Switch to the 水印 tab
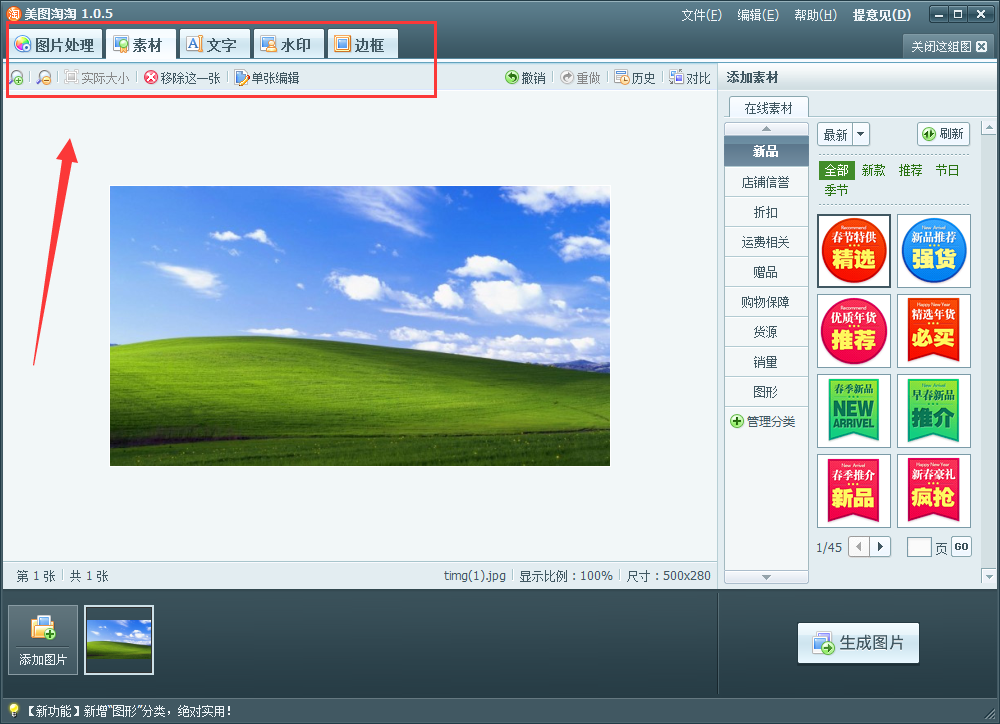The image size is (1000, 724). pyautogui.click(x=288, y=43)
